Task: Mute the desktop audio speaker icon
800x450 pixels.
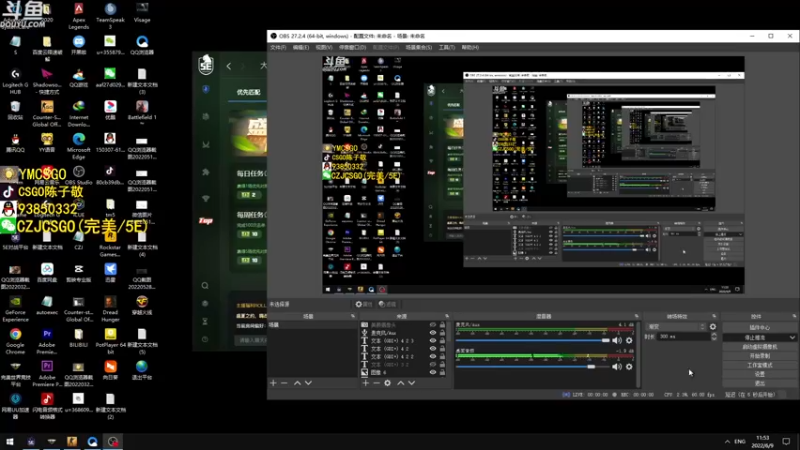Action: 617,366
